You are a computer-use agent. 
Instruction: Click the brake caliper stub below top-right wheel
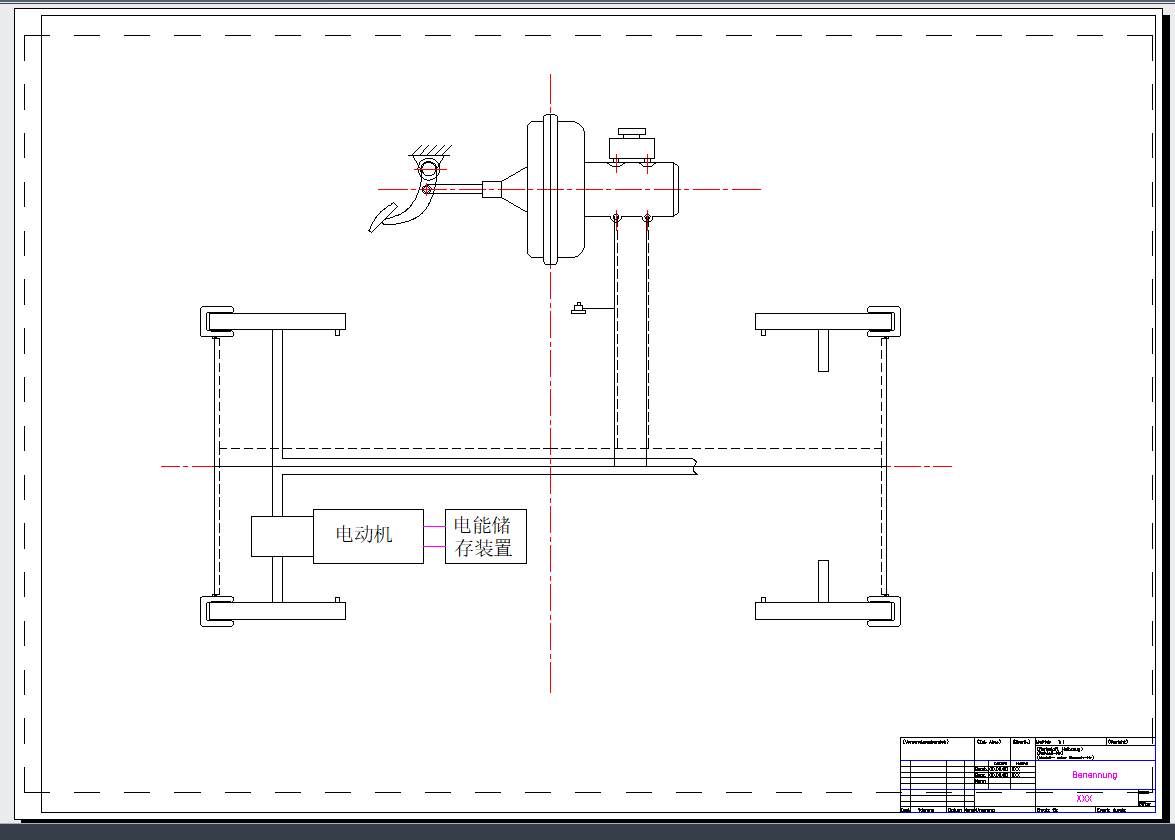click(823, 352)
